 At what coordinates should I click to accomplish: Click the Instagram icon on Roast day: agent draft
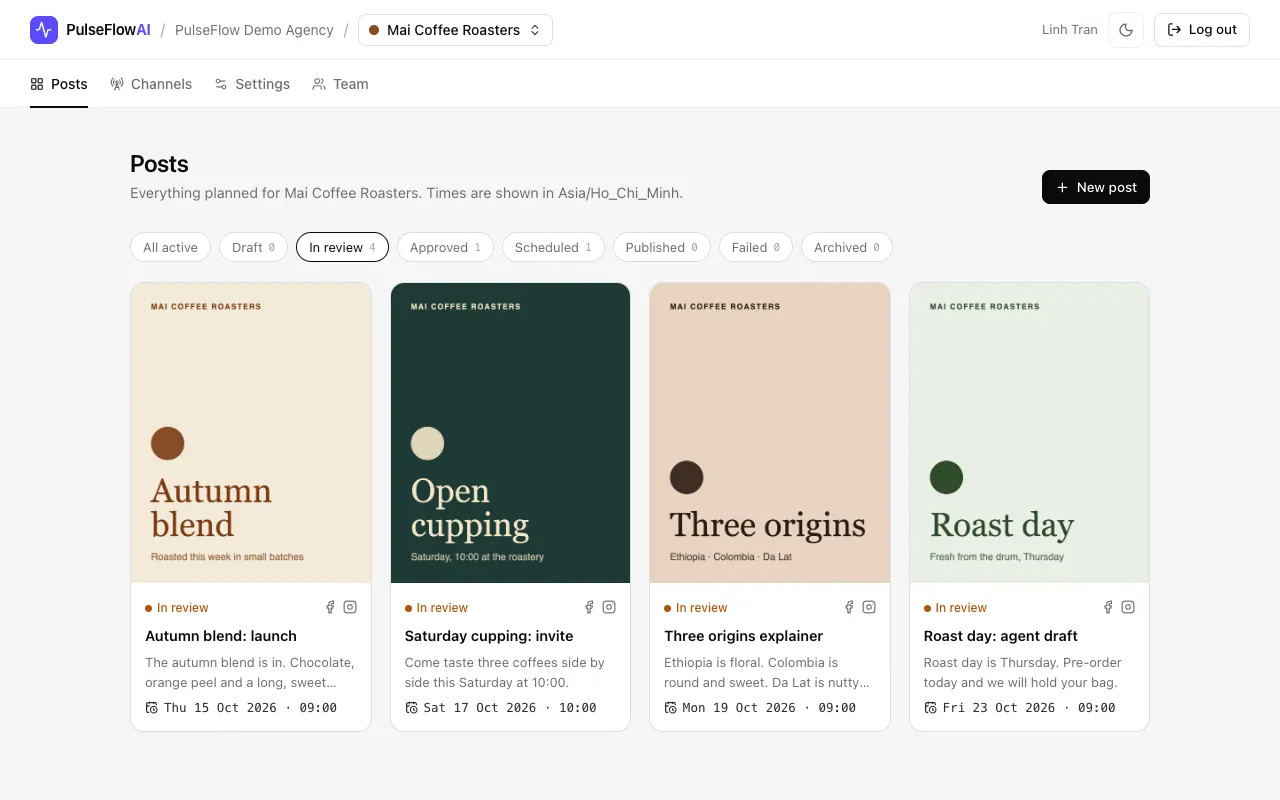pos(1128,607)
